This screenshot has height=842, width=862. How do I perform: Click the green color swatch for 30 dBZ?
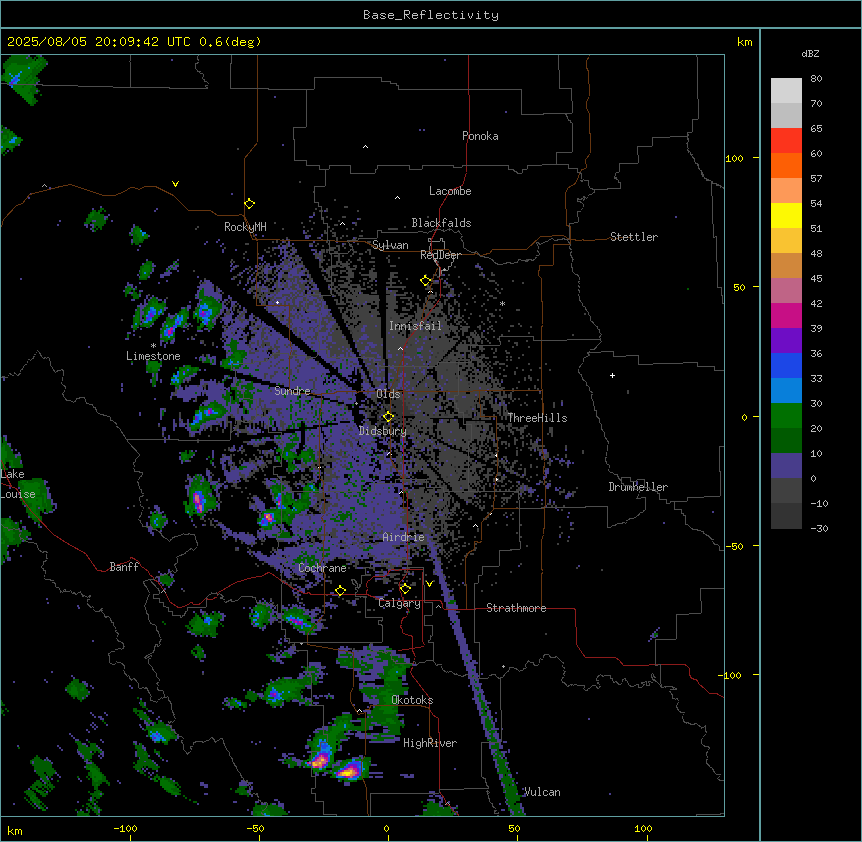point(786,416)
